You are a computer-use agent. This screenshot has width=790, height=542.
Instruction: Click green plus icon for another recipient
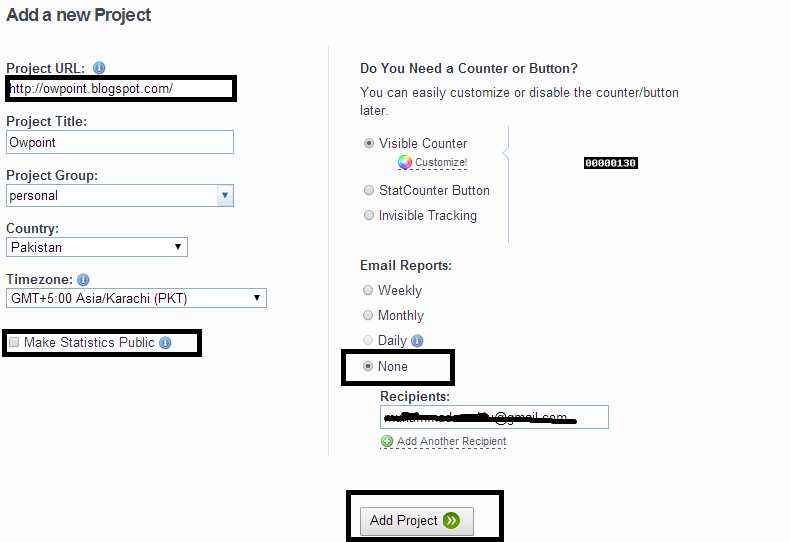click(387, 441)
